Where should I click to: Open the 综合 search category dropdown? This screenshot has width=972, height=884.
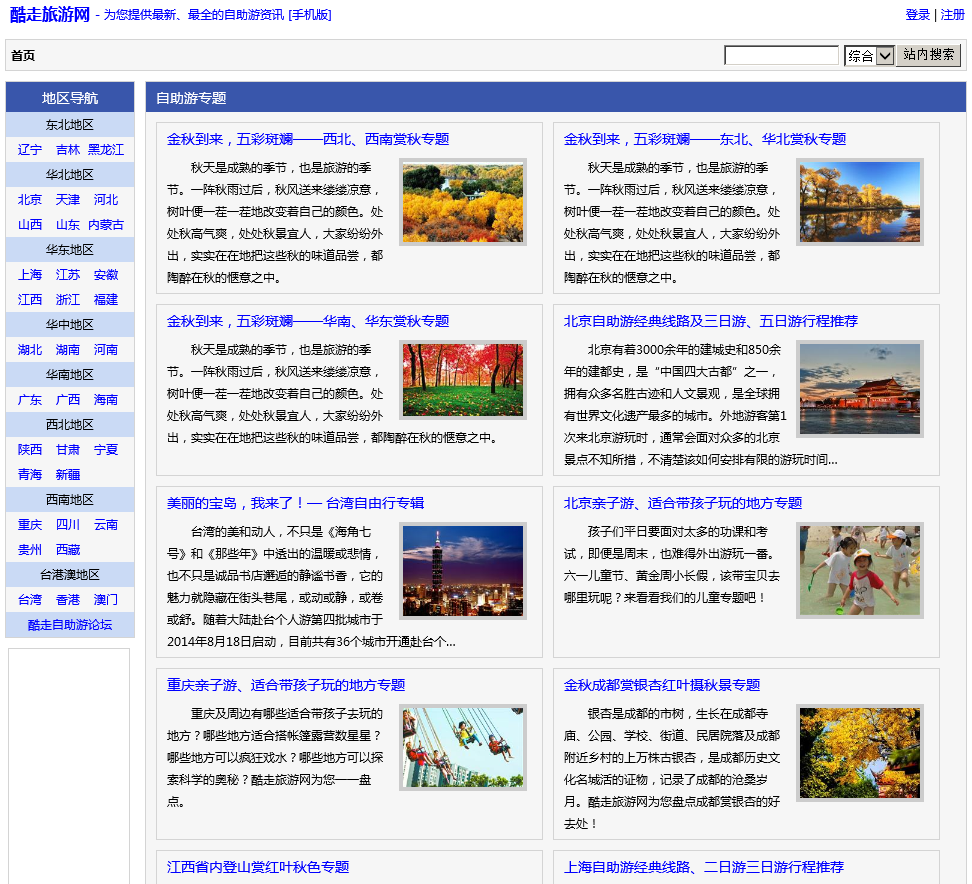coord(868,56)
